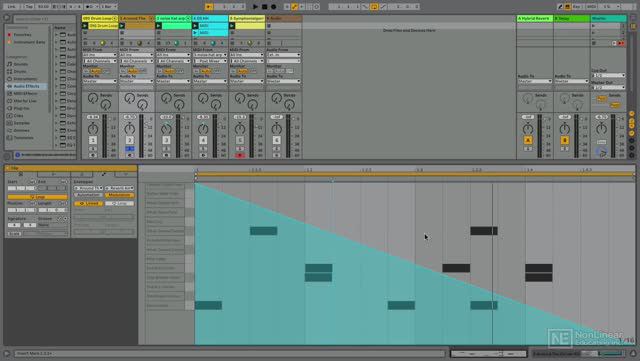
Task: Toggle the track 6 activator button
Action: pos(277,140)
